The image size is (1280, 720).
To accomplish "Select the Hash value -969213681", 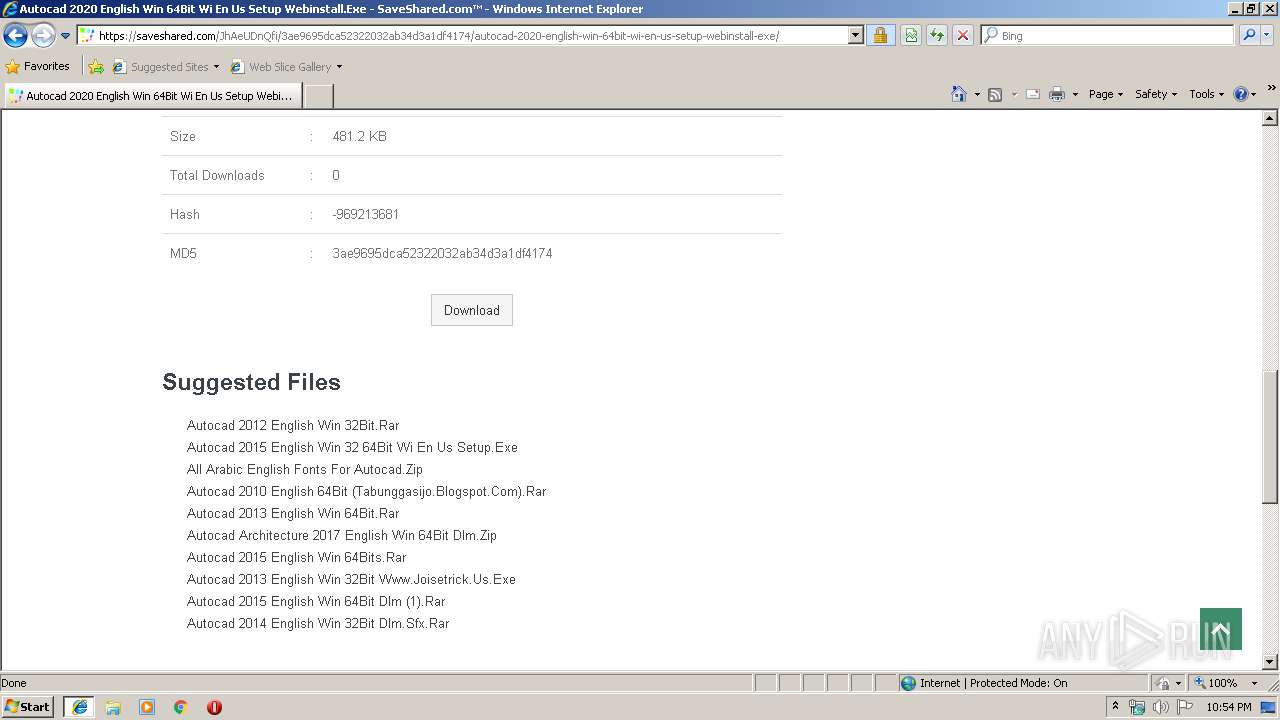I will pyautogui.click(x=365, y=214).
